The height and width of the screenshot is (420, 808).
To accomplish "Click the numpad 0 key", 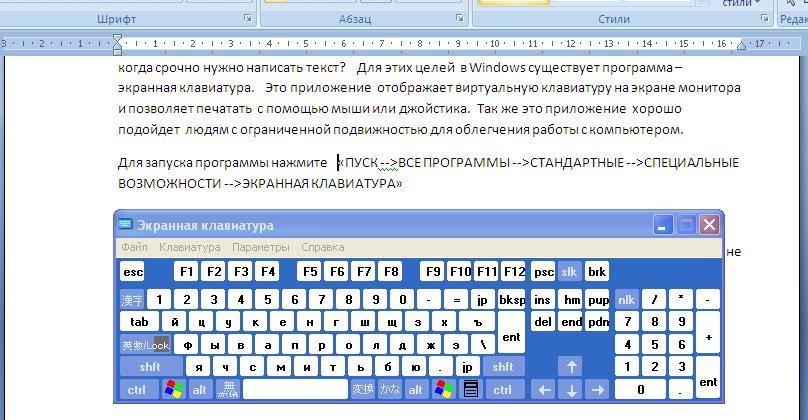I will [641, 390].
